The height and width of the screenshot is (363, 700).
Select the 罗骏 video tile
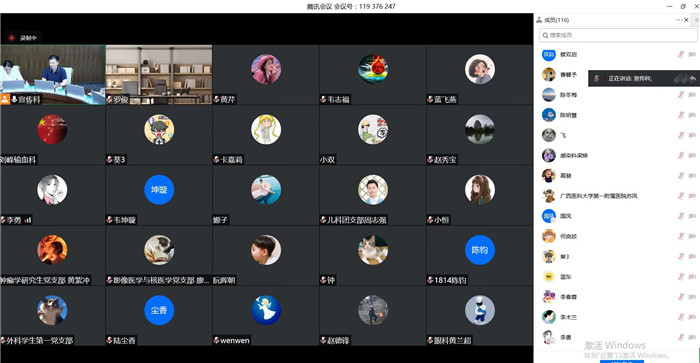[159, 75]
